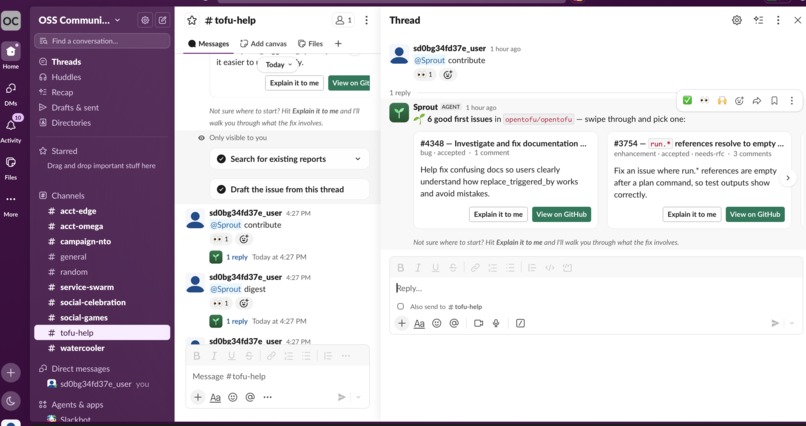Click the AI summarize sparkle icon in thread header
Screen dimensions: 806x426
click(758, 21)
